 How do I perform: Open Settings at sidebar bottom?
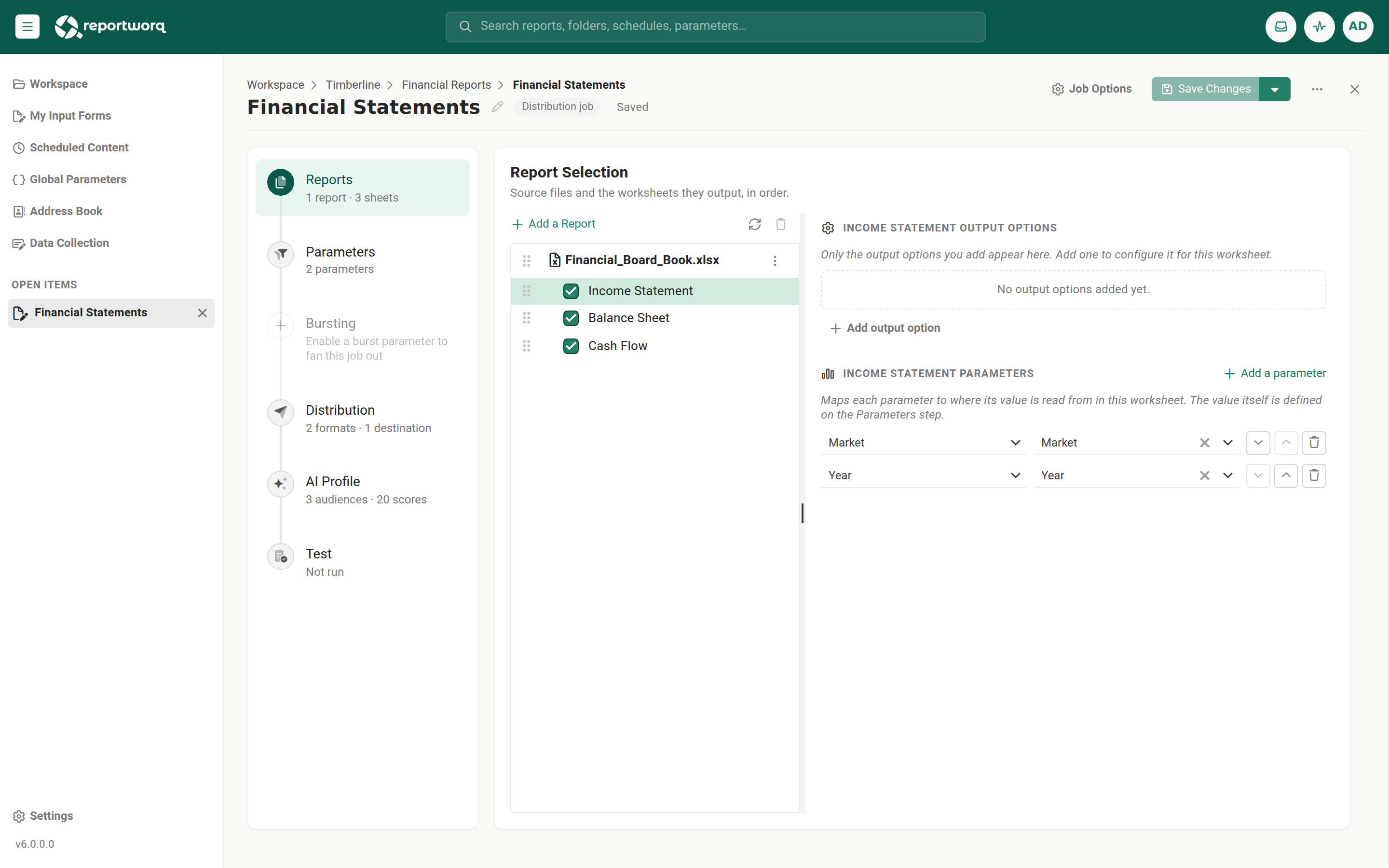point(43,816)
